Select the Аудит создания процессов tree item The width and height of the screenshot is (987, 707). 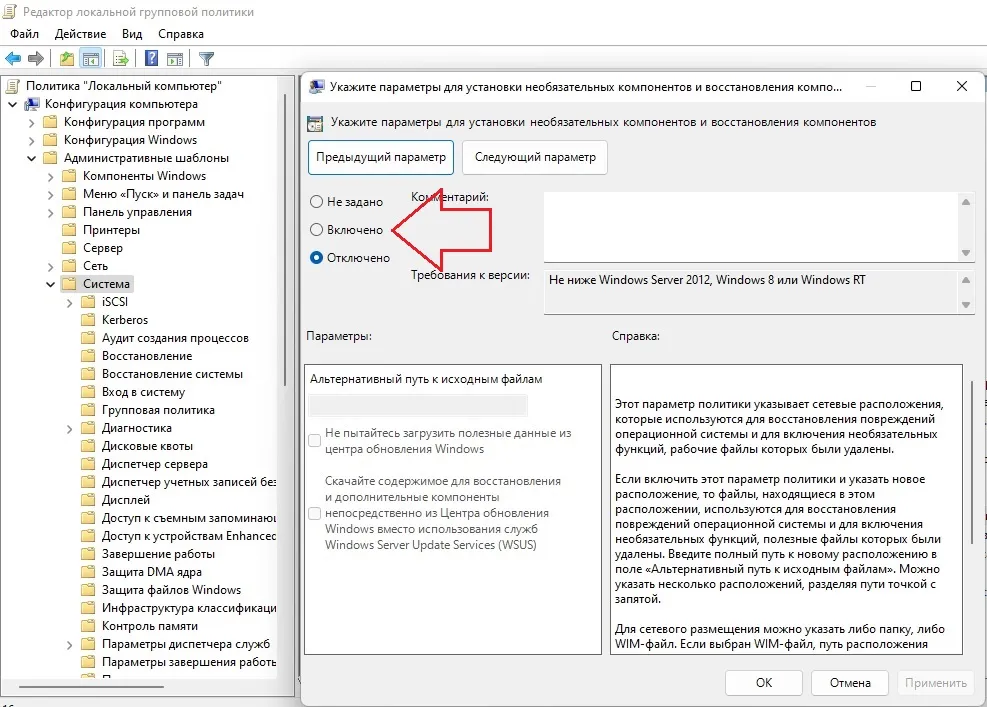pyautogui.click(x=175, y=338)
